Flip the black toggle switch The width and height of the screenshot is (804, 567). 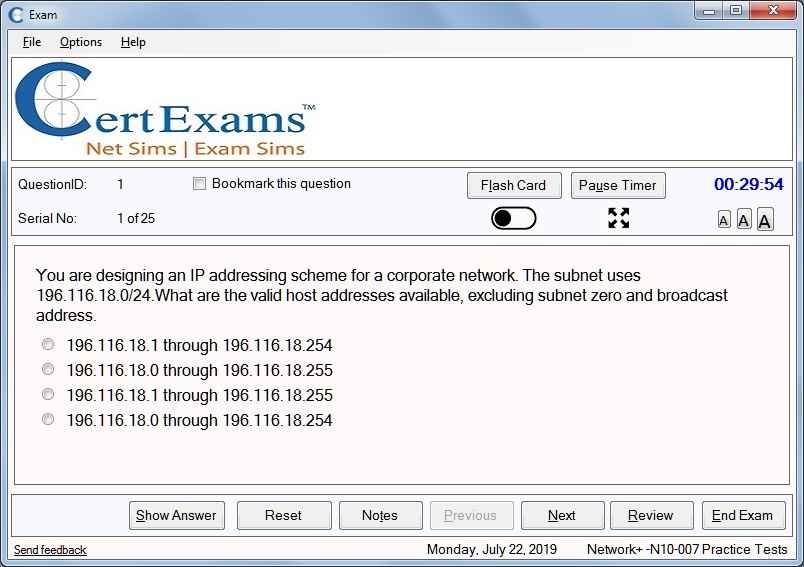(x=513, y=218)
